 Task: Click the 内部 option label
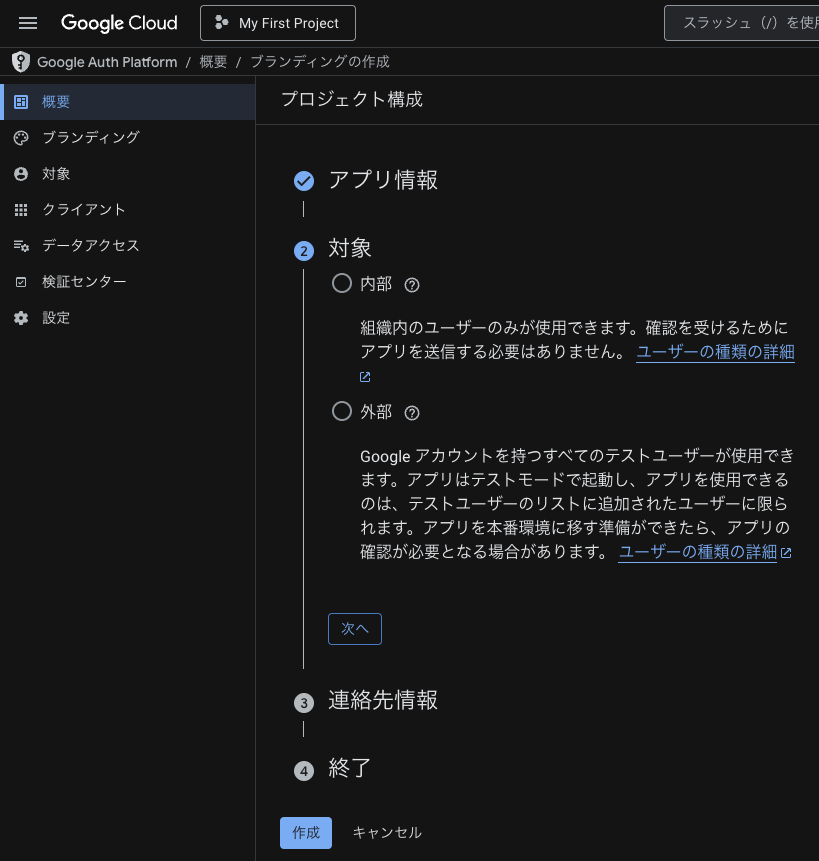pyautogui.click(x=376, y=284)
